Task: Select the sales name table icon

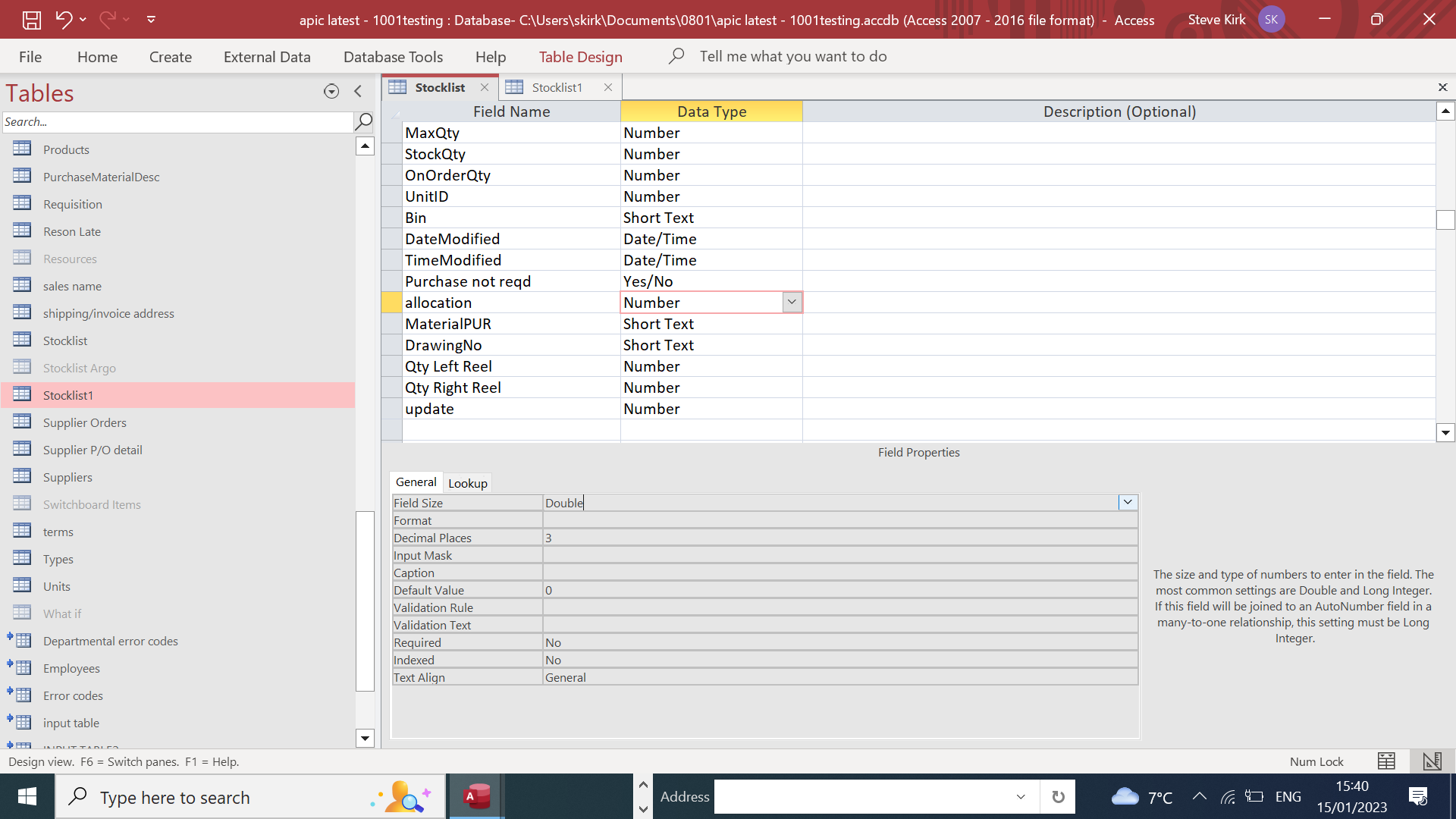Action: (x=22, y=285)
